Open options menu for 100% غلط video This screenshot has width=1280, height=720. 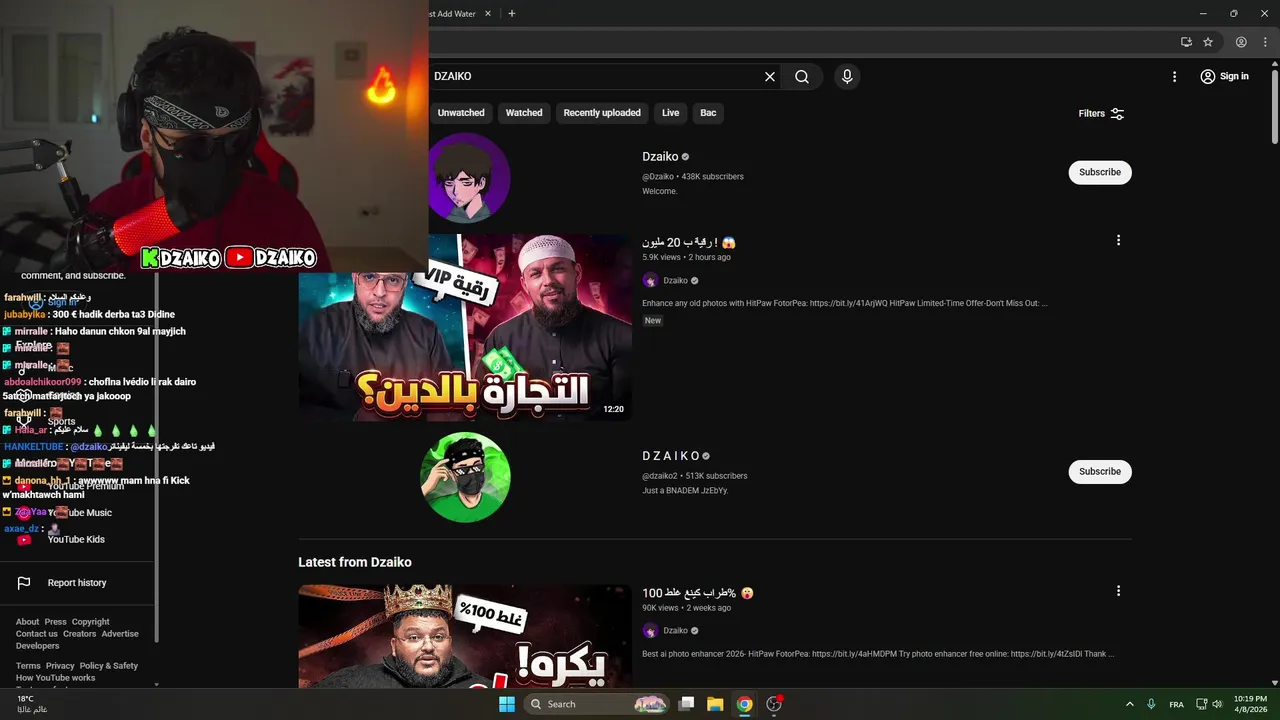[x=1118, y=591]
